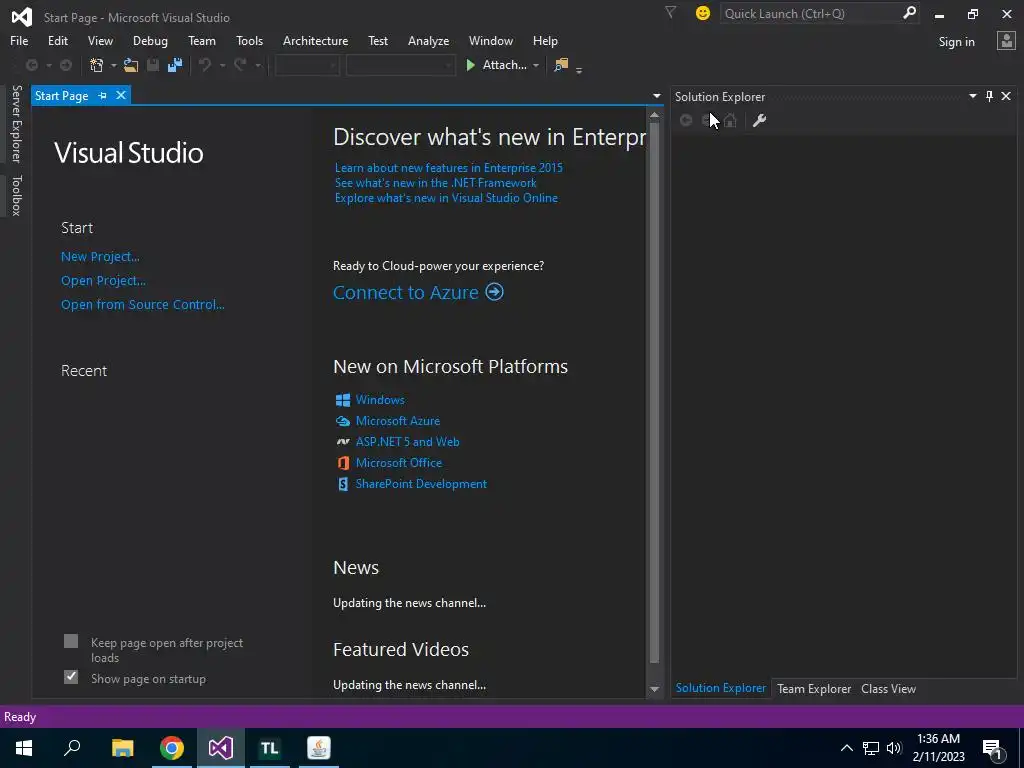The image size is (1024, 768).
Task: Click the Microsoft Office platform icon
Action: point(343,462)
